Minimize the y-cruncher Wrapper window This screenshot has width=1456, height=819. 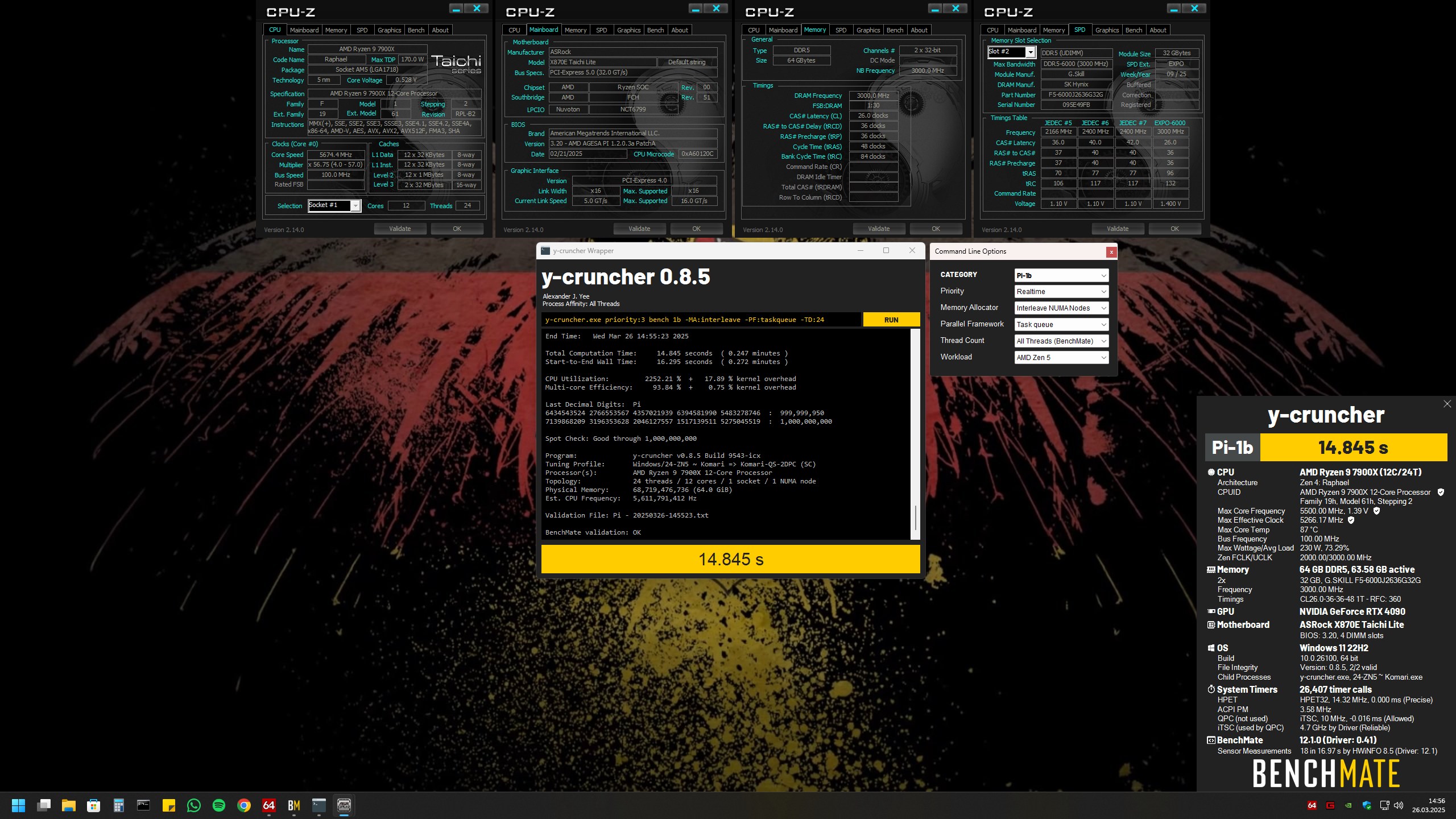[861, 250]
